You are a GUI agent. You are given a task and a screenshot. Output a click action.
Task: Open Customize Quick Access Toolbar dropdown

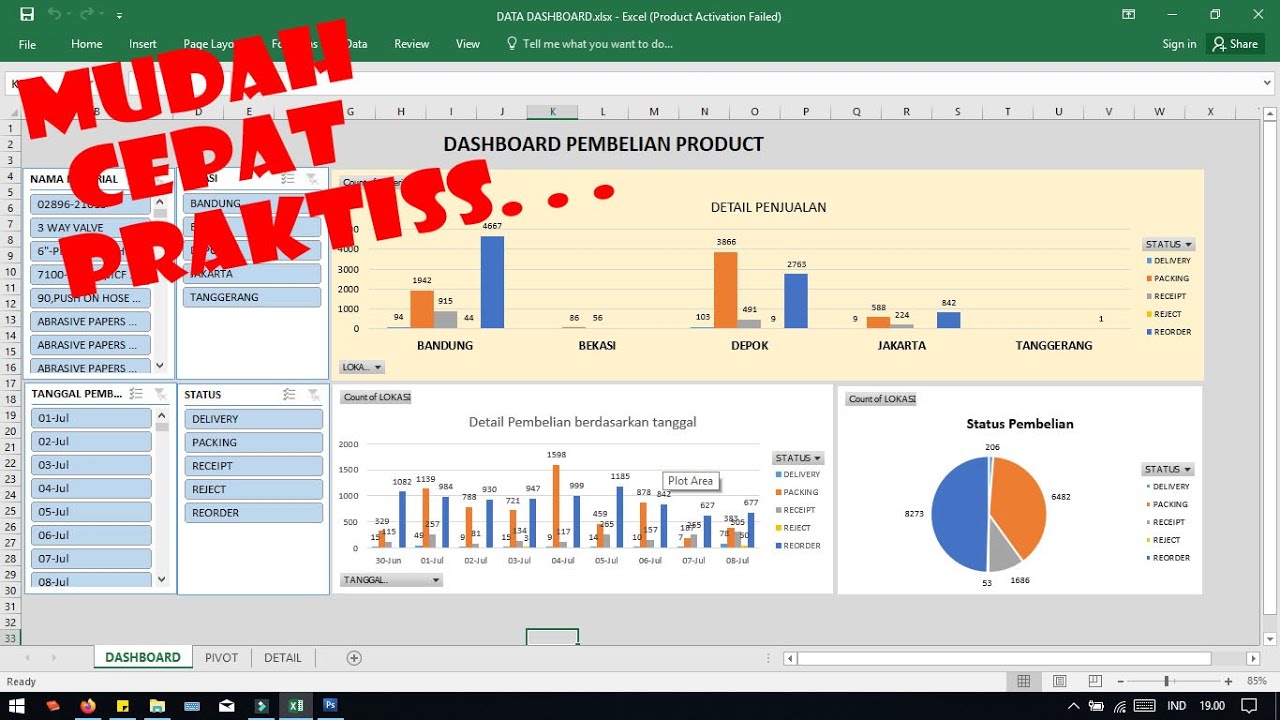click(x=120, y=16)
